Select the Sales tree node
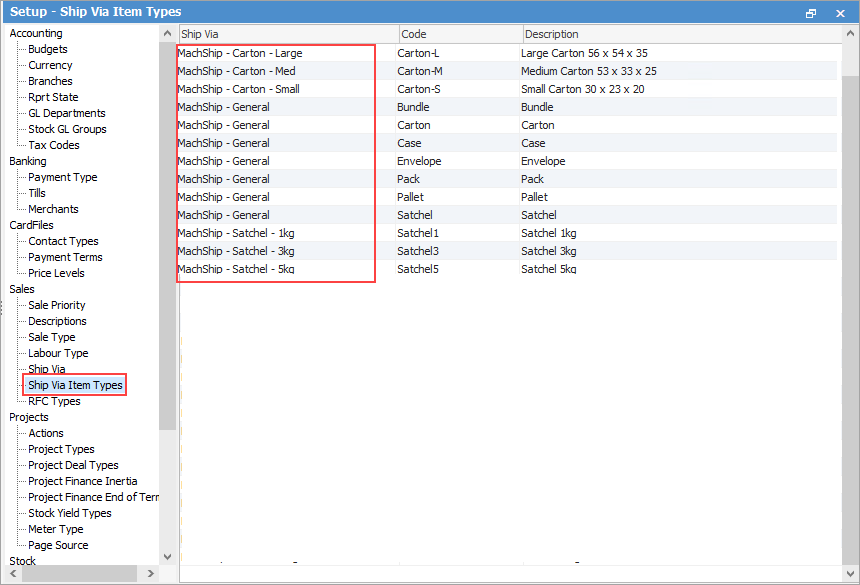This screenshot has width=860, height=585. [x=22, y=289]
